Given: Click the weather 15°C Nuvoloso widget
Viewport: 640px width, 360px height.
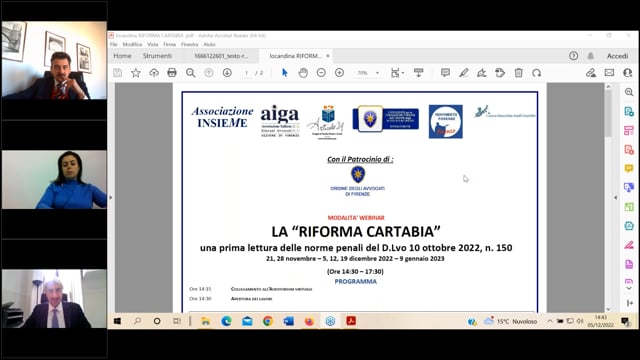Looking at the screenshot, I should tap(510, 321).
